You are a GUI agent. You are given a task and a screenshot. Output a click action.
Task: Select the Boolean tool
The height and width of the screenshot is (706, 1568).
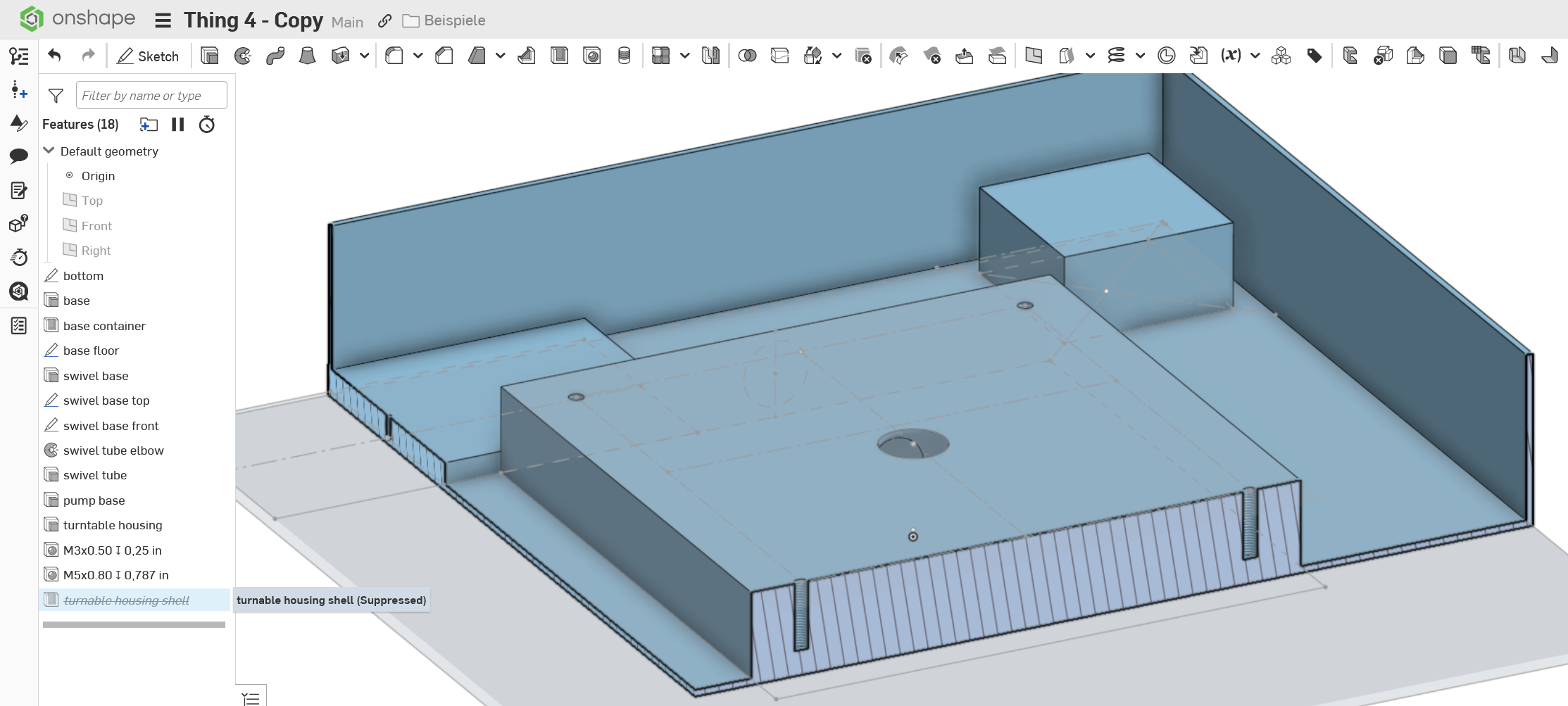click(x=747, y=56)
